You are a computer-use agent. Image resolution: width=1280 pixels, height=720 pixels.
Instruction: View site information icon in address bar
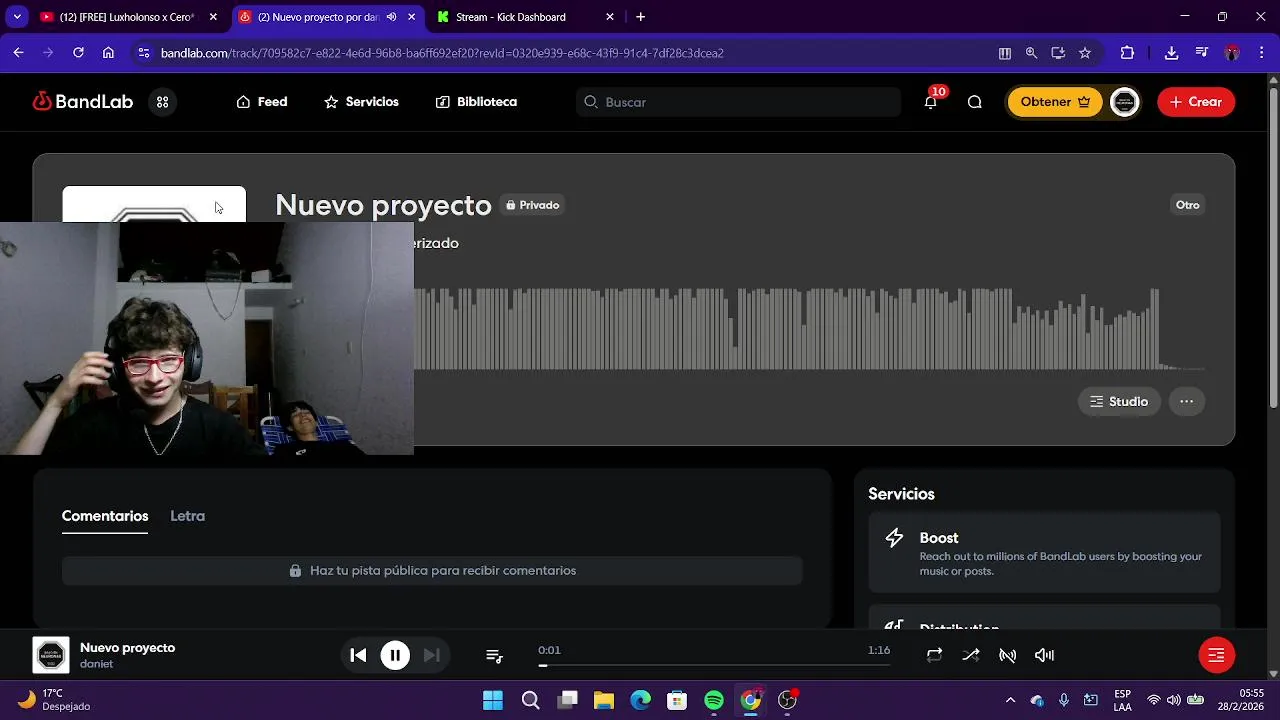(144, 53)
